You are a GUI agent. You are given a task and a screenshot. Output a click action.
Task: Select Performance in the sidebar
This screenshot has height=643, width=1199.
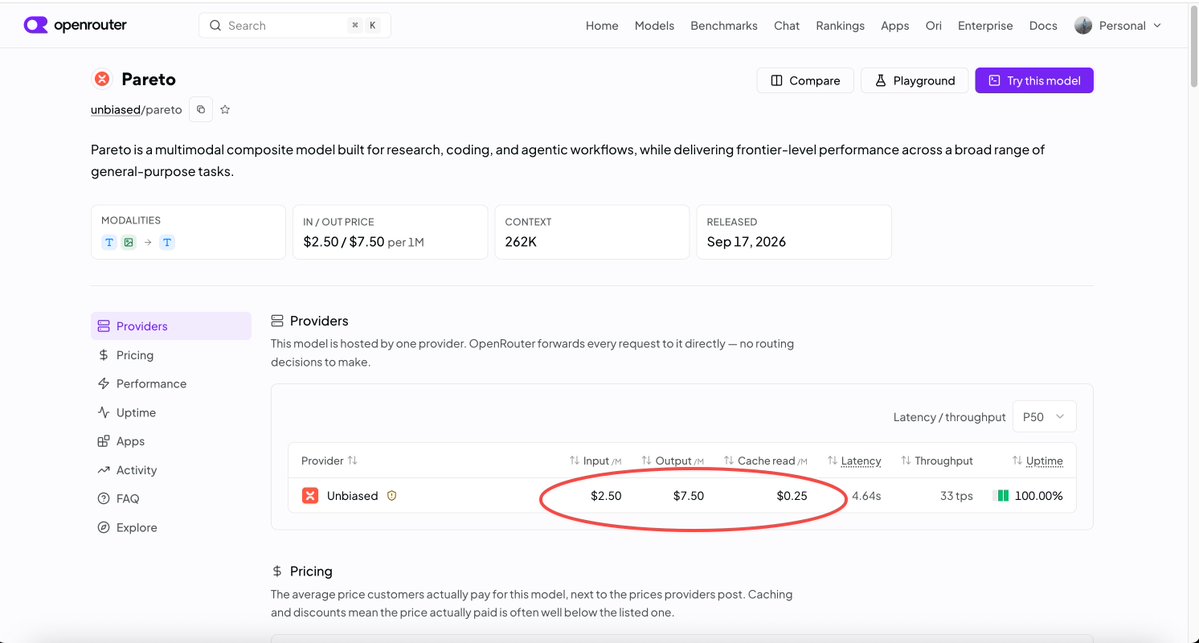pos(171,384)
